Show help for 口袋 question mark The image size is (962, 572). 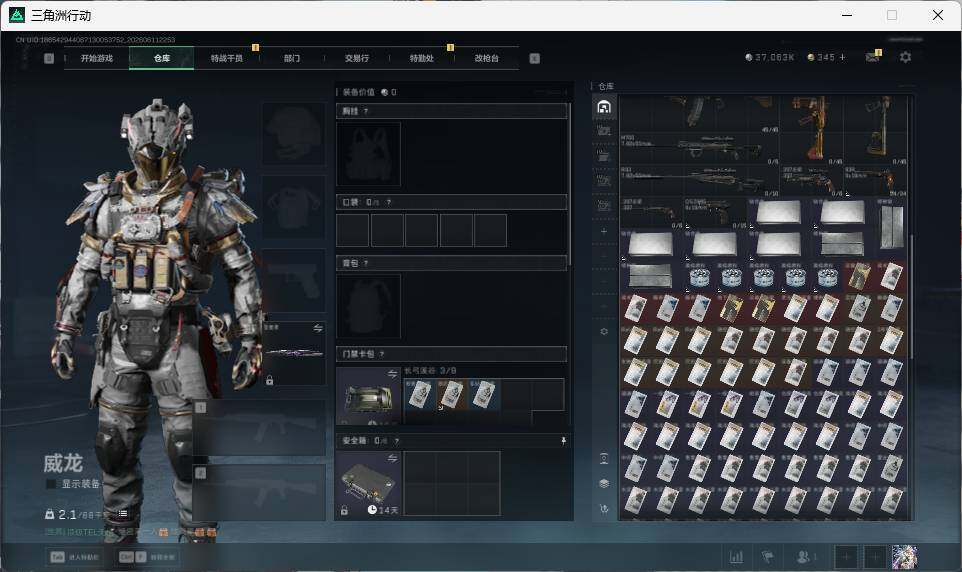coord(388,202)
